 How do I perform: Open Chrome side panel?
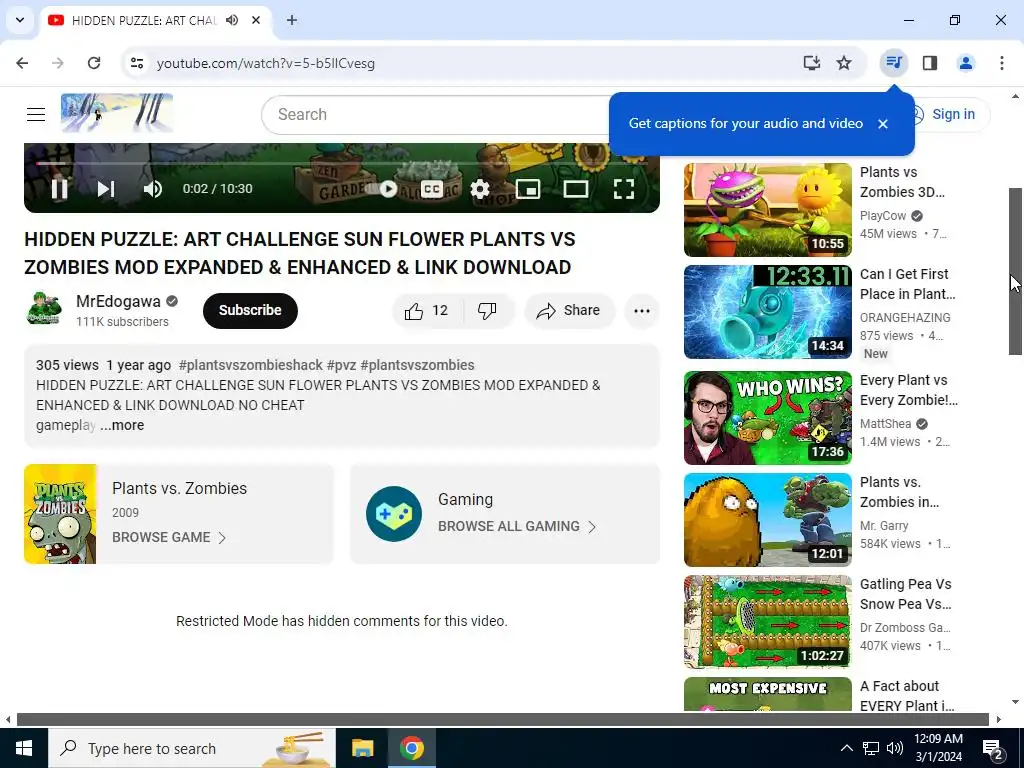point(930,63)
